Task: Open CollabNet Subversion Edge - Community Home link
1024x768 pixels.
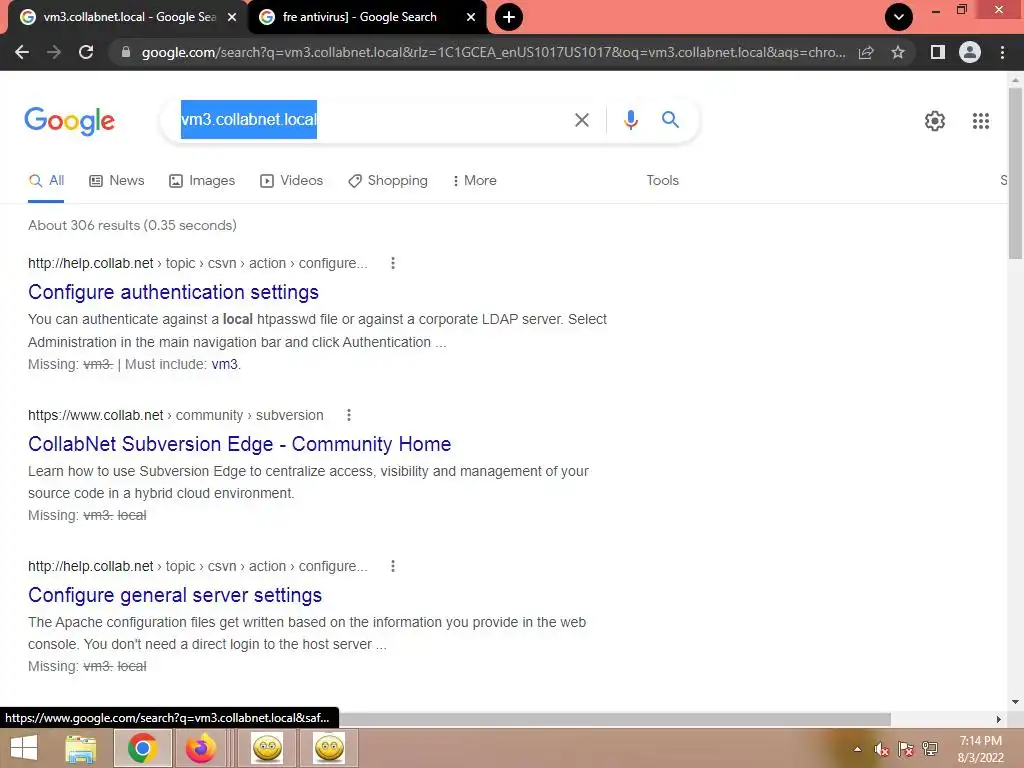Action: click(x=240, y=444)
